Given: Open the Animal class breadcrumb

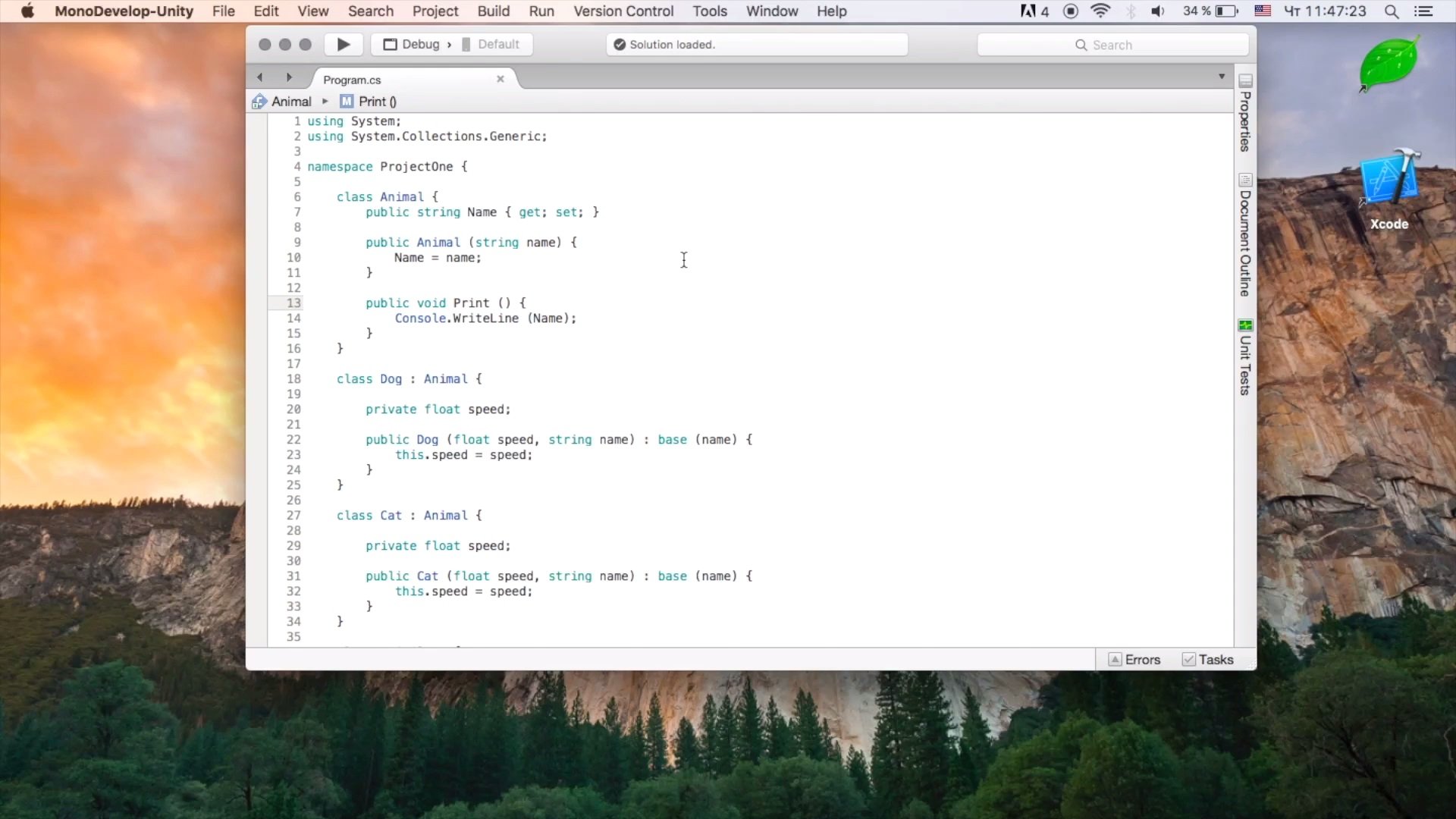Looking at the screenshot, I should [x=283, y=102].
